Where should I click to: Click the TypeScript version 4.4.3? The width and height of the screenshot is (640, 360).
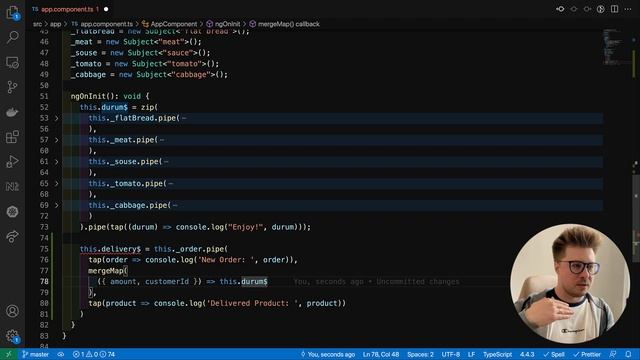(x=527, y=354)
